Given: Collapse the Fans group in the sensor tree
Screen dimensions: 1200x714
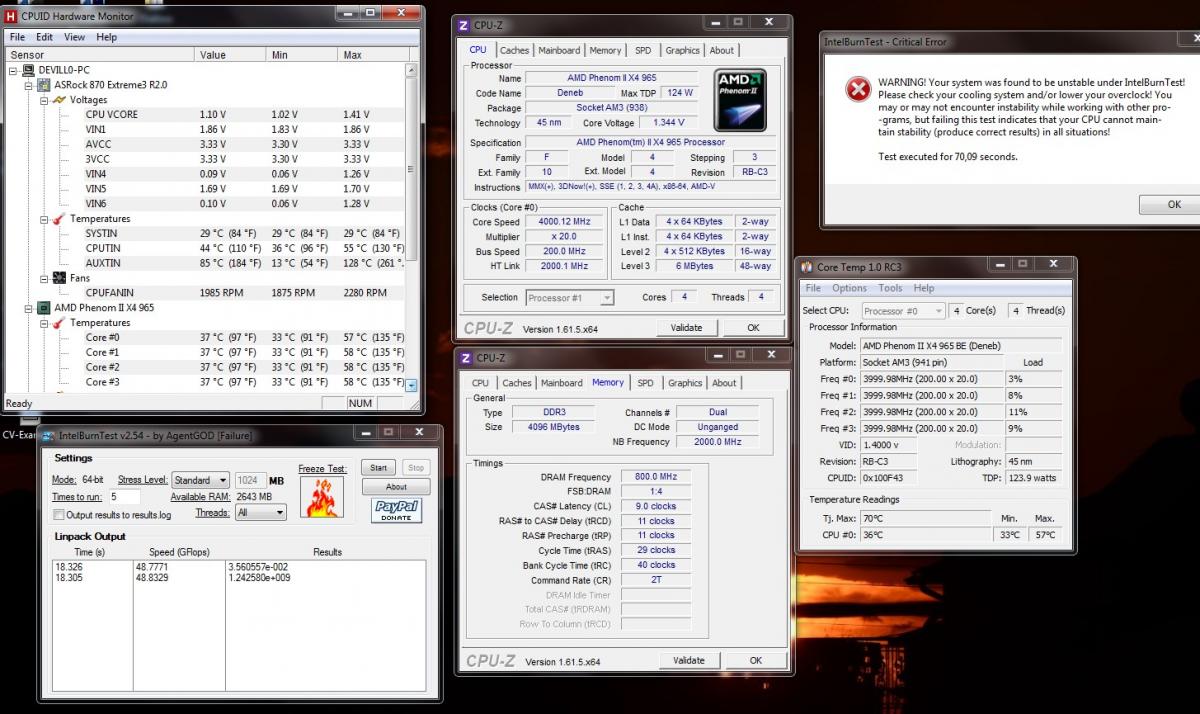Looking at the screenshot, I should click(x=44, y=278).
